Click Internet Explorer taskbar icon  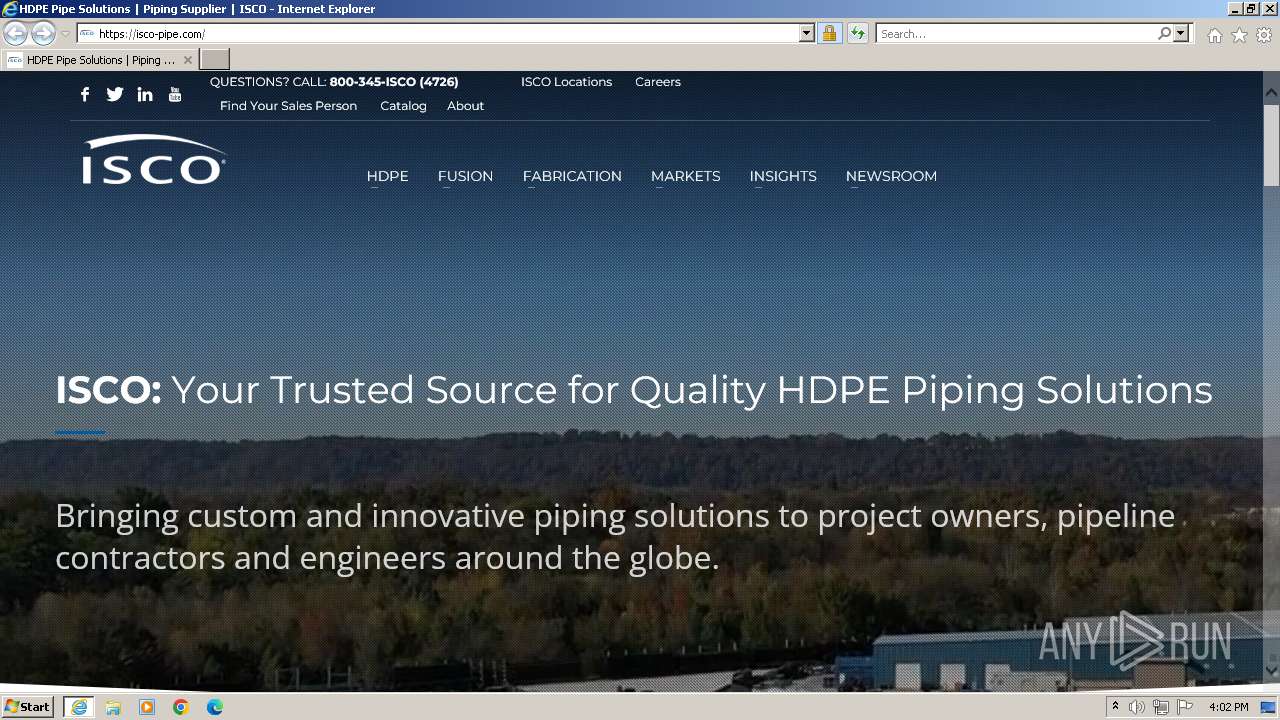[79, 707]
